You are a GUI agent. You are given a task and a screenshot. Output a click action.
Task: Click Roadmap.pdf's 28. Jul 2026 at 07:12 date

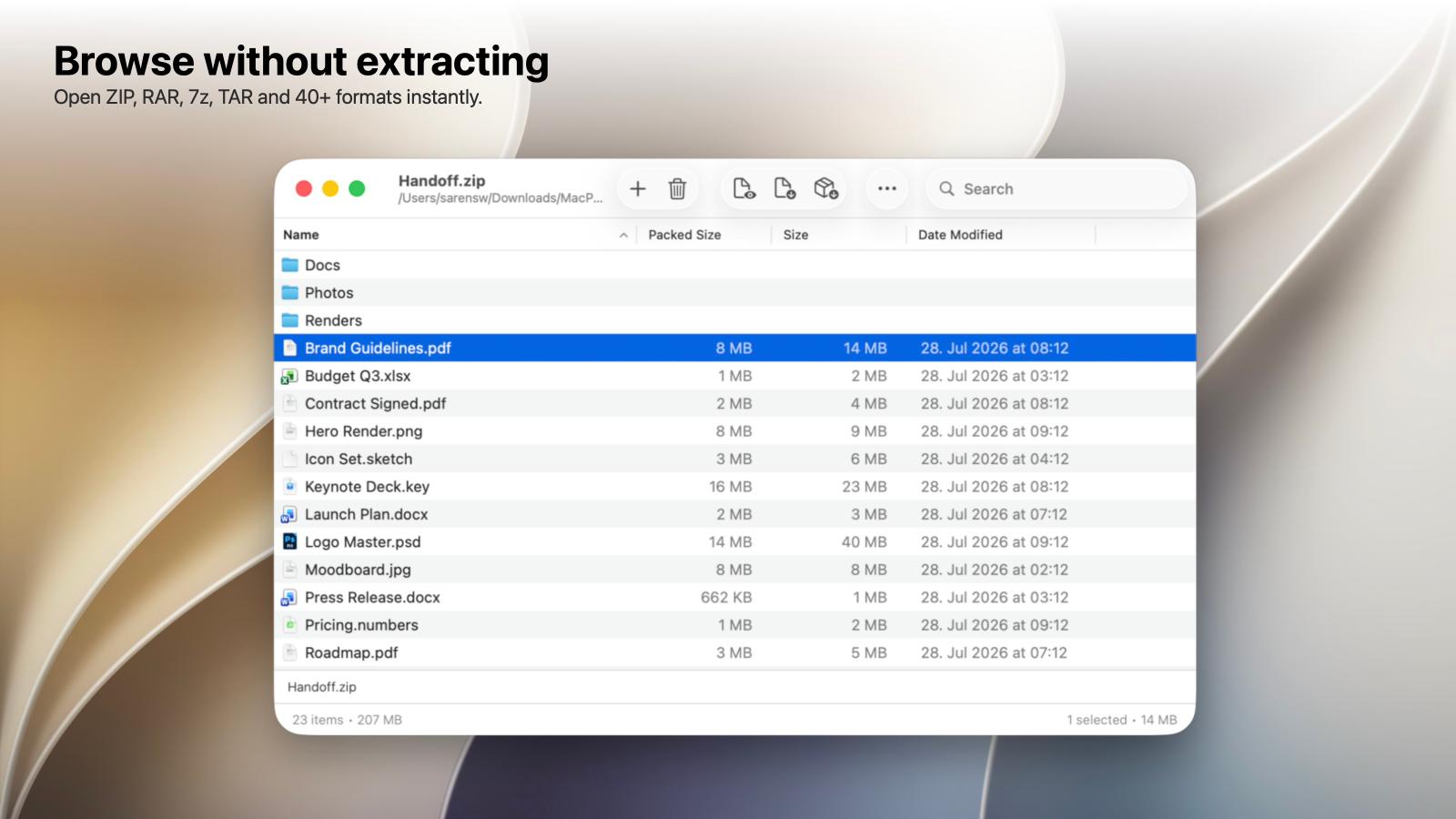994,652
